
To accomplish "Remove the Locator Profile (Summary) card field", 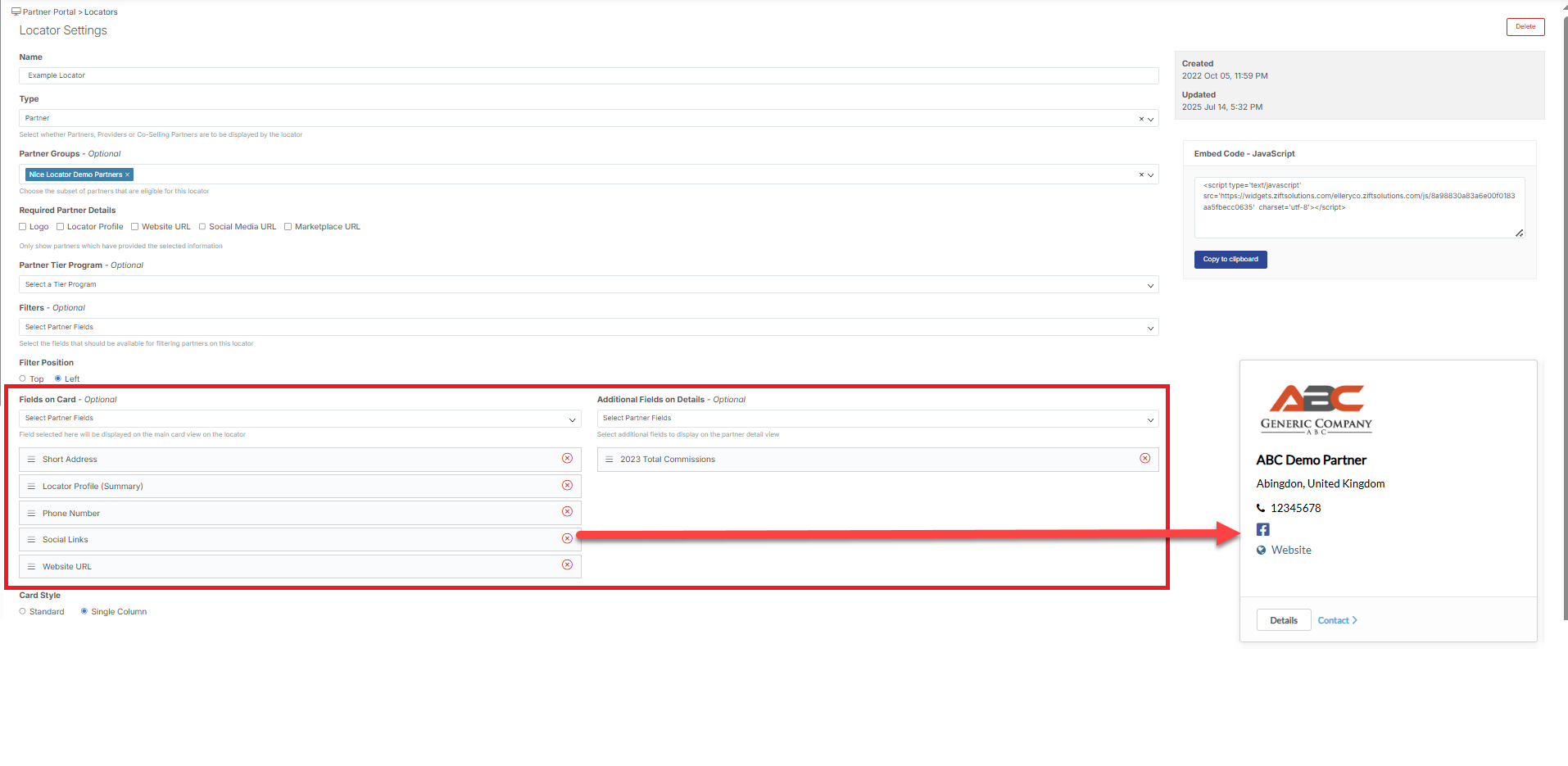I will pos(567,486).
